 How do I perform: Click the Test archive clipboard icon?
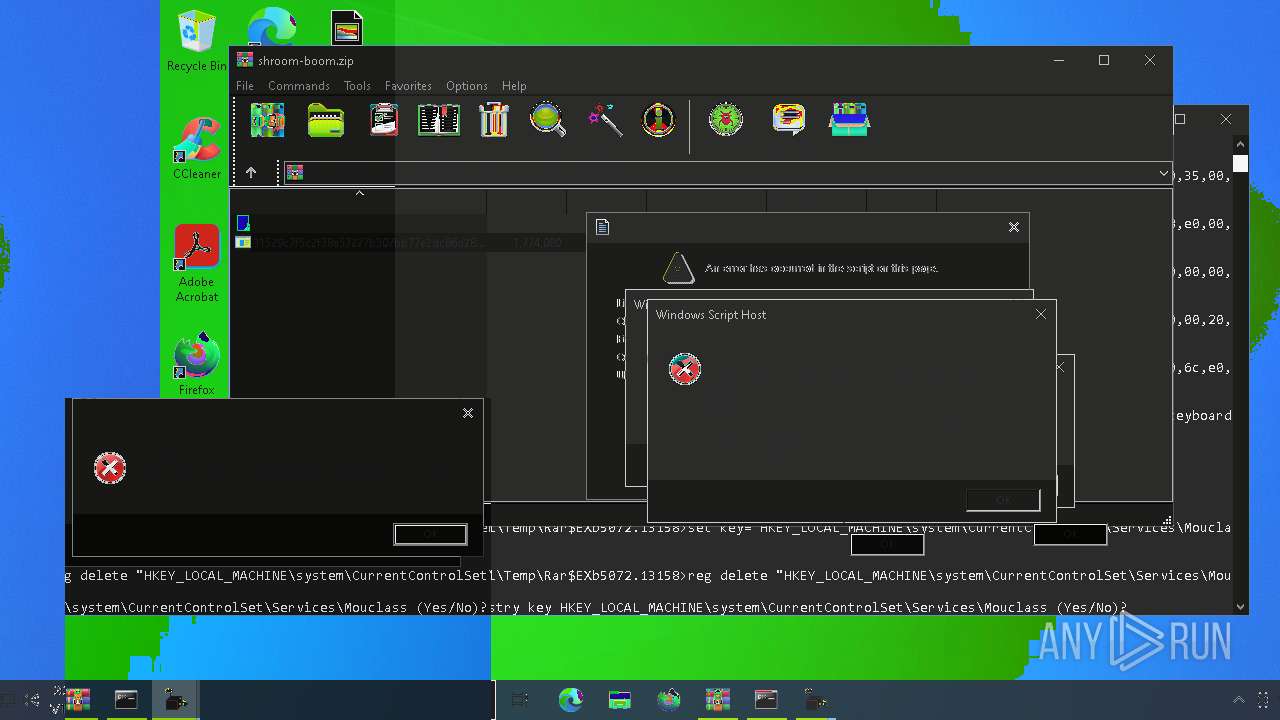click(x=384, y=120)
